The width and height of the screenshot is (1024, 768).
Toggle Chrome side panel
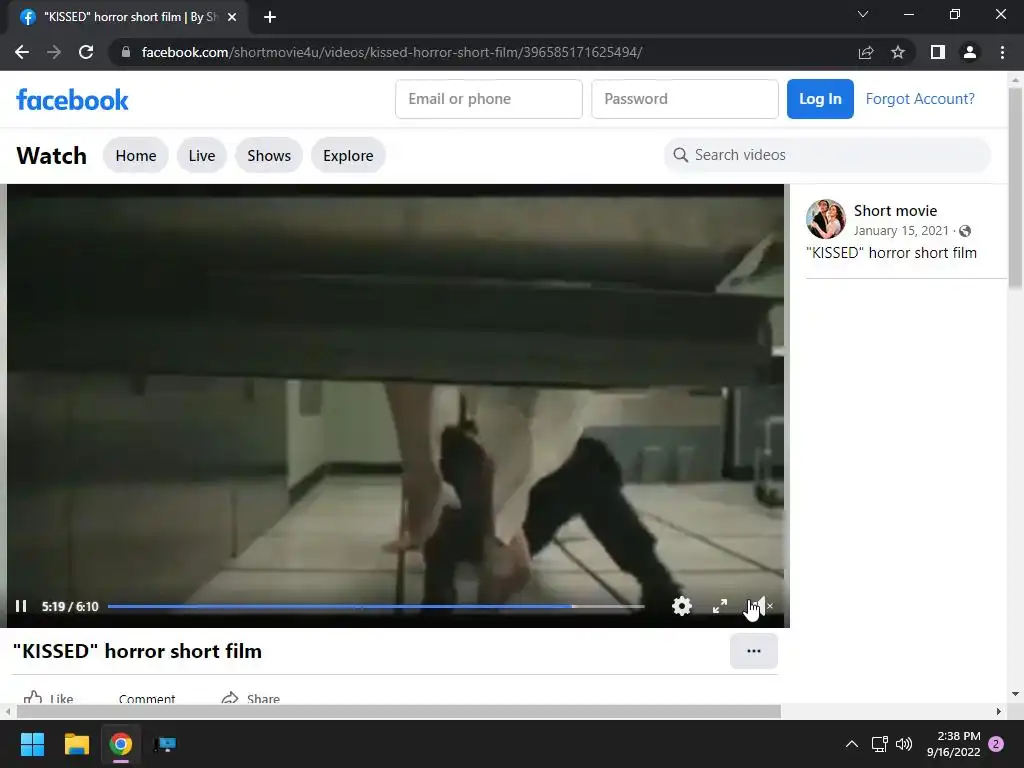click(x=938, y=52)
